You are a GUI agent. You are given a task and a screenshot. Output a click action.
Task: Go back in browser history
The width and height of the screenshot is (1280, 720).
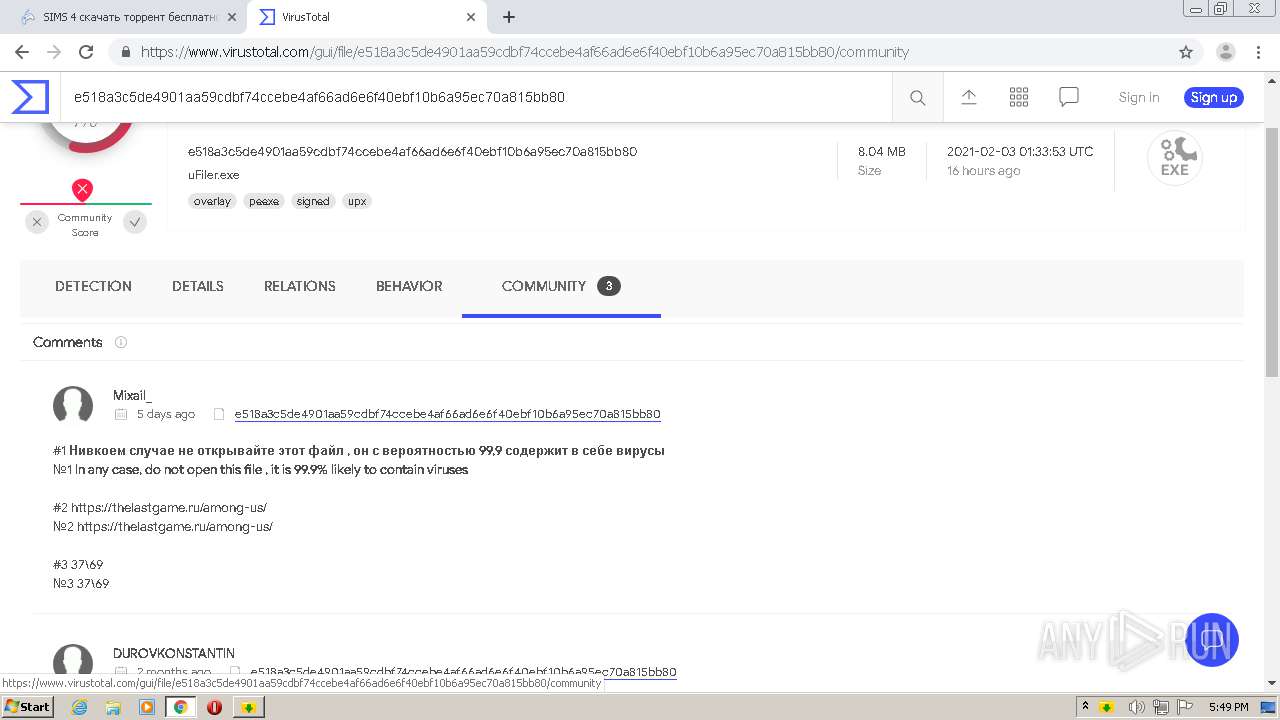pos(22,52)
